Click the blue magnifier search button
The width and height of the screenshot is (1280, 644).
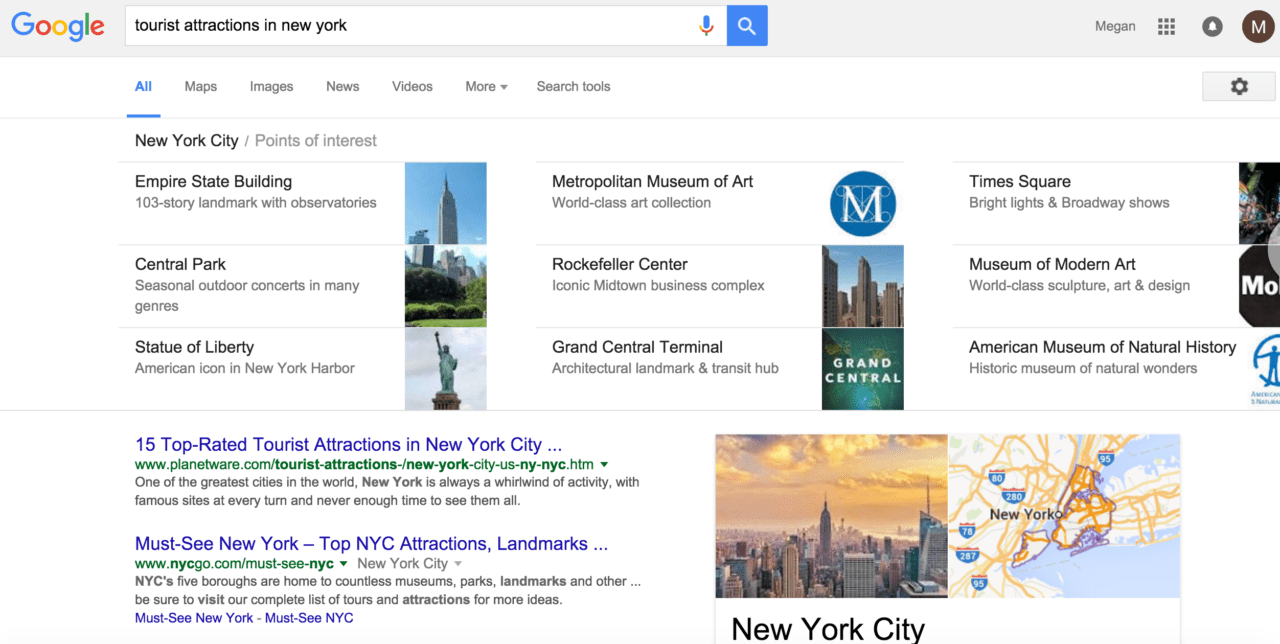(x=747, y=26)
